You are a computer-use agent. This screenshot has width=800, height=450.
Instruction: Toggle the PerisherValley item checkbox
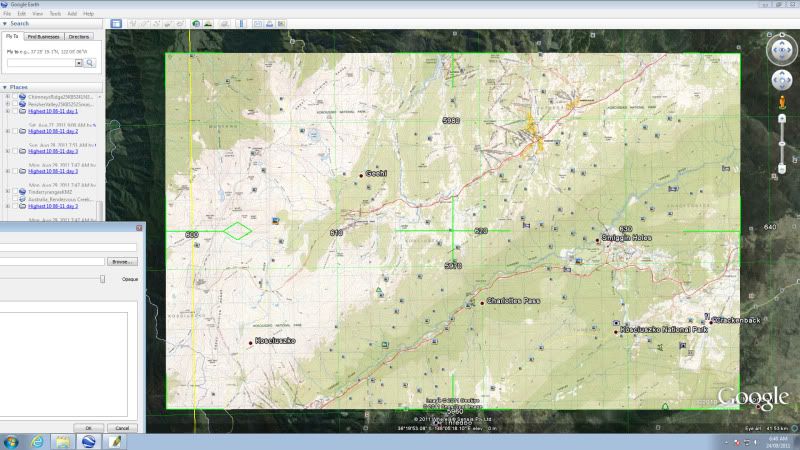(x=15, y=104)
